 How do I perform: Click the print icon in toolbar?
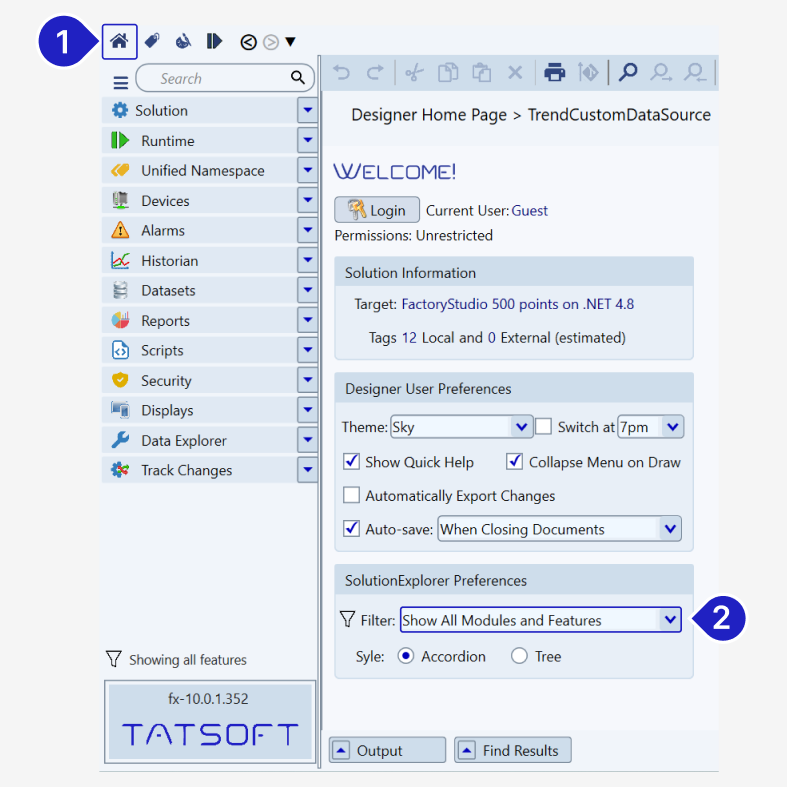click(x=554, y=72)
